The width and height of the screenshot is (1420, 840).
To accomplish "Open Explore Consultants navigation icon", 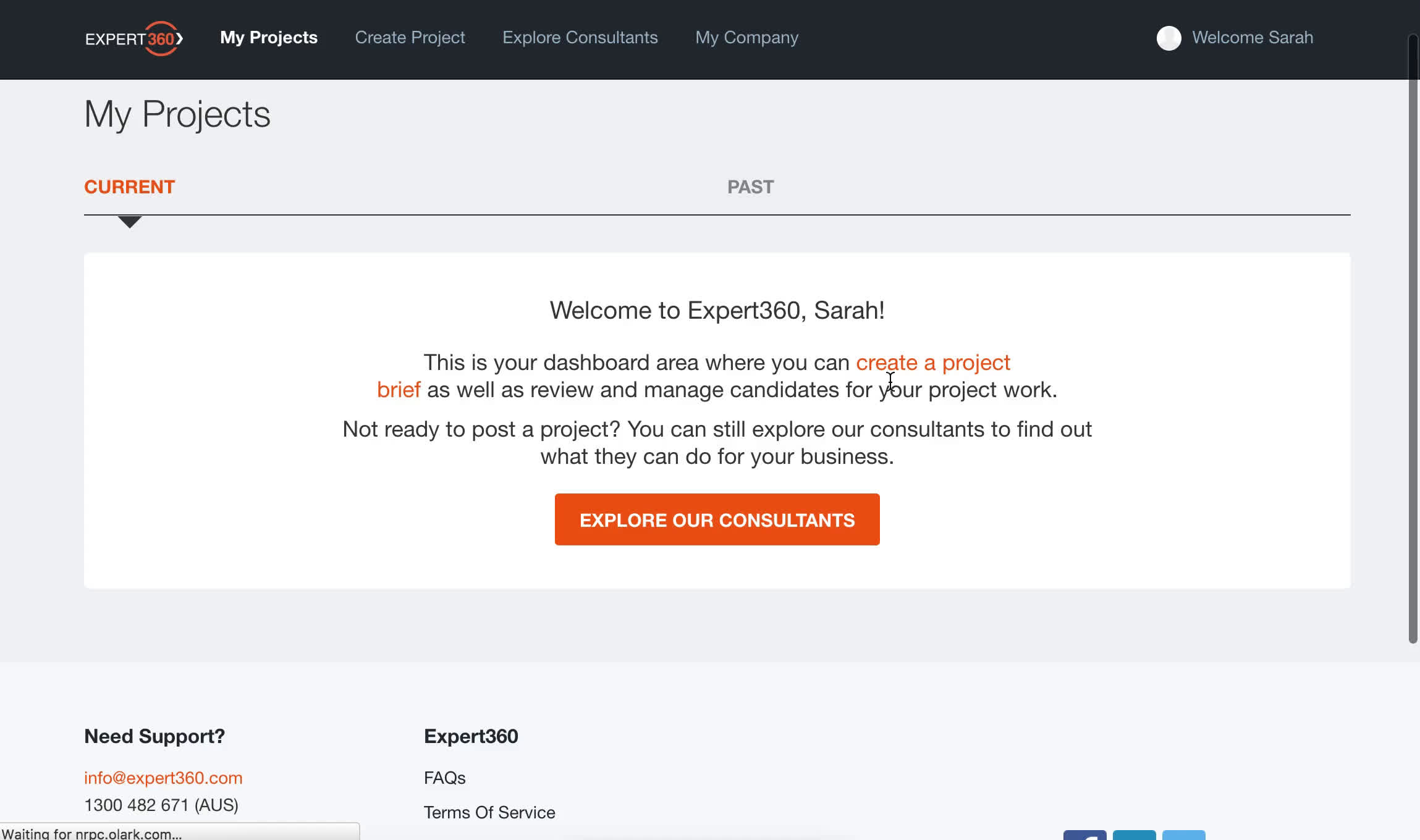I will 580,37.
